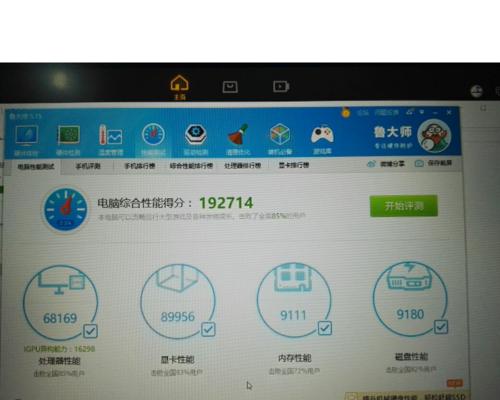Click the iGPU heterogeneous score 16298 text
Image resolution: width=500 pixels, height=400 pixels.
[59, 349]
